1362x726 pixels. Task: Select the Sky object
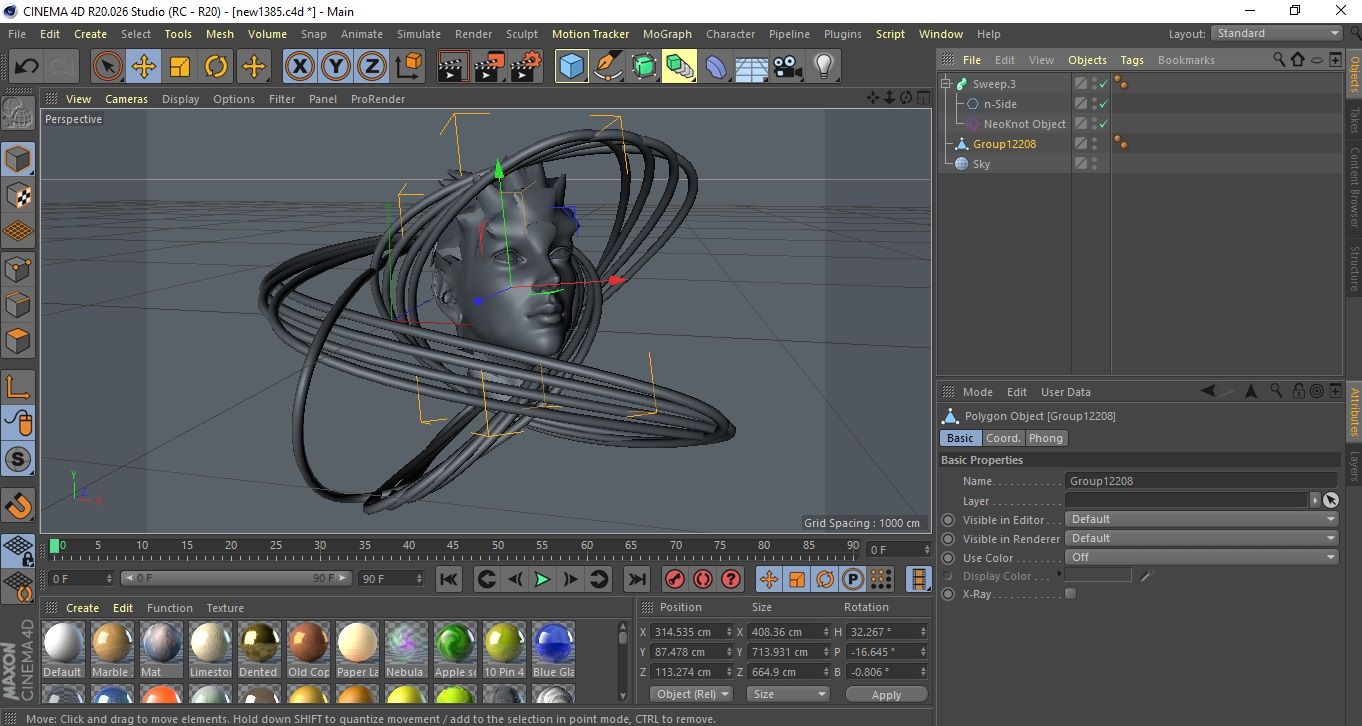(x=981, y=164)
